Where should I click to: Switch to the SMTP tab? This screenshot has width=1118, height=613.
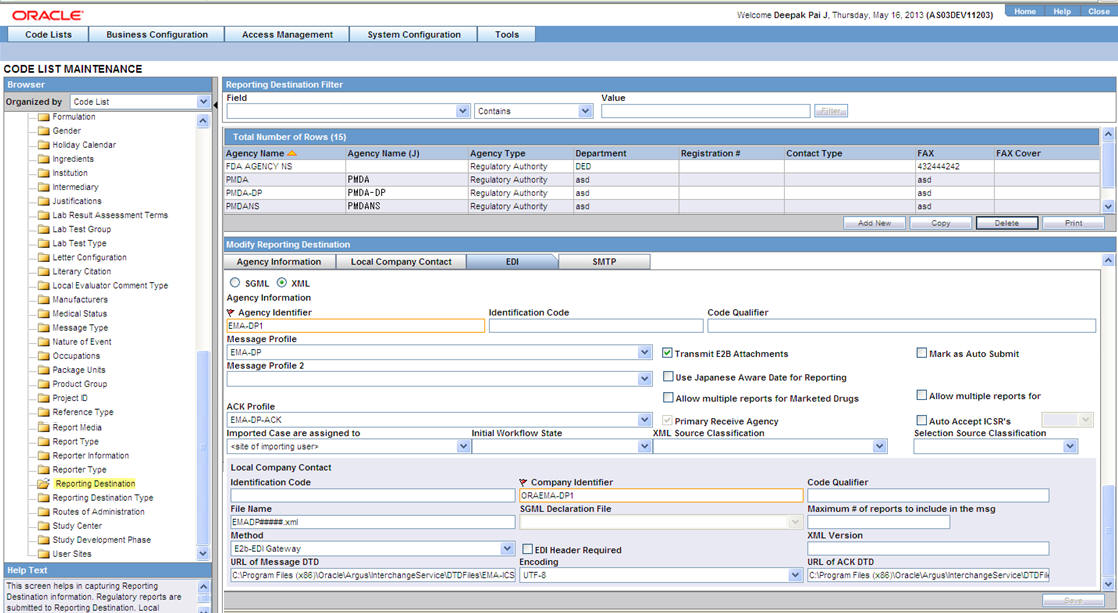coord(604,260)
